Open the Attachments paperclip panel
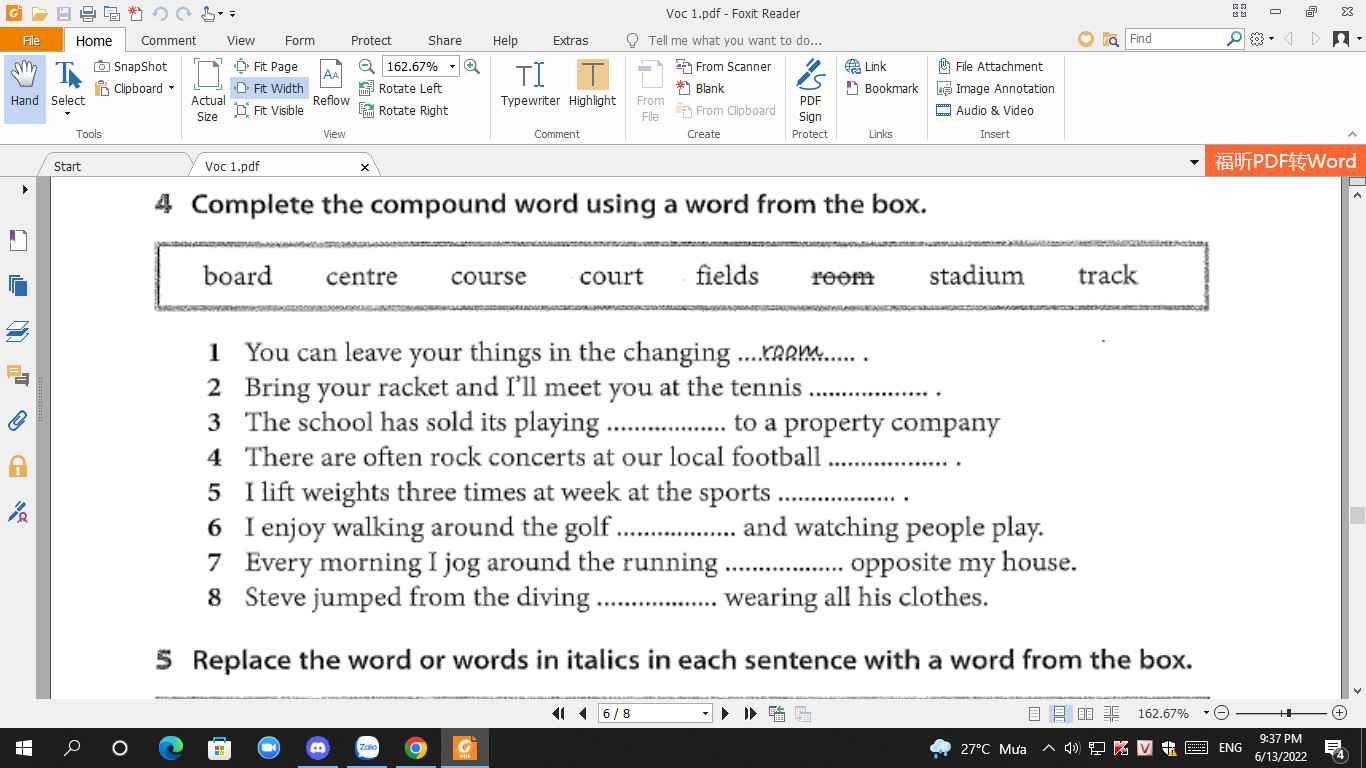 18,421
